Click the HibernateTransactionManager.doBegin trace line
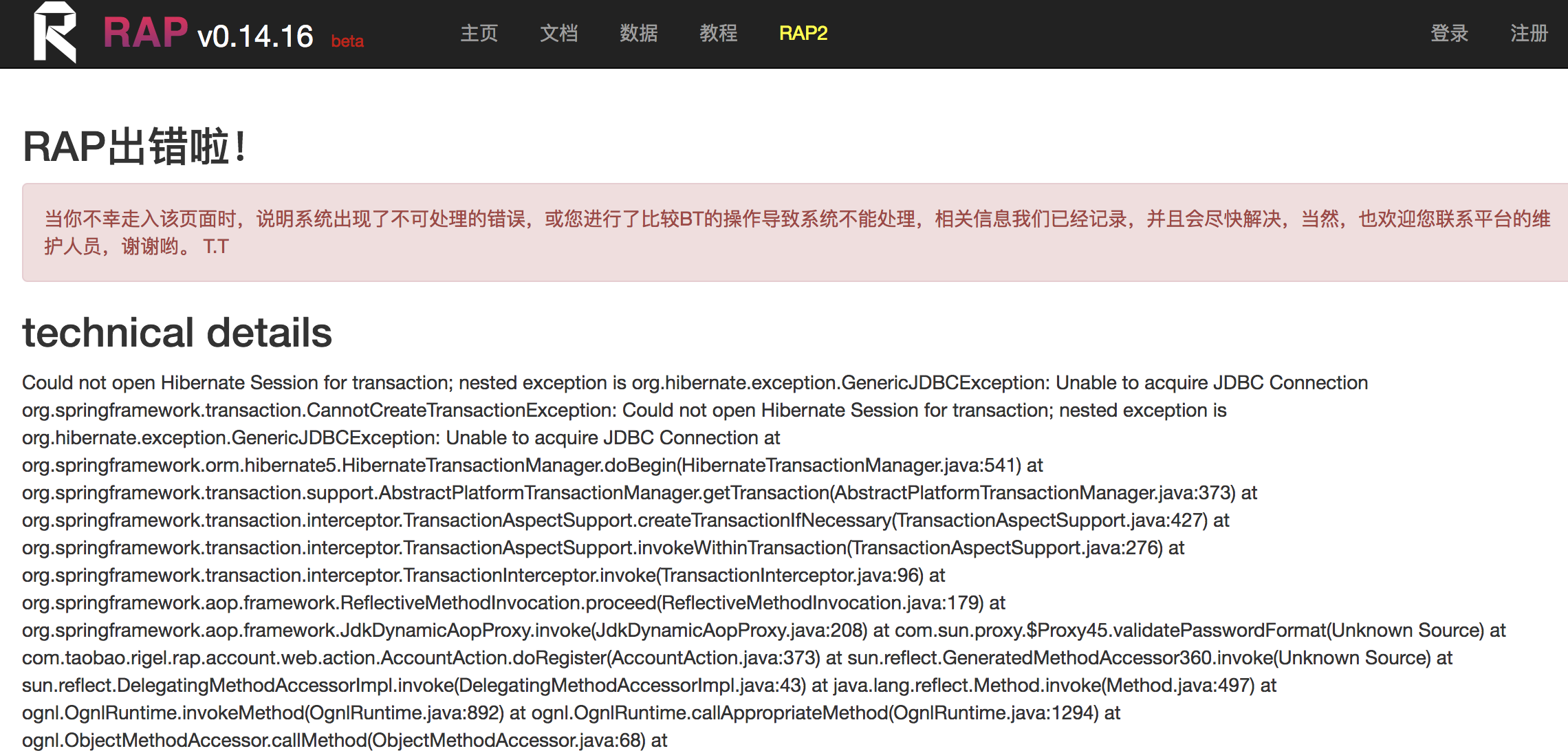This screenshot has width=1568, height=751. tap(523, 466)
